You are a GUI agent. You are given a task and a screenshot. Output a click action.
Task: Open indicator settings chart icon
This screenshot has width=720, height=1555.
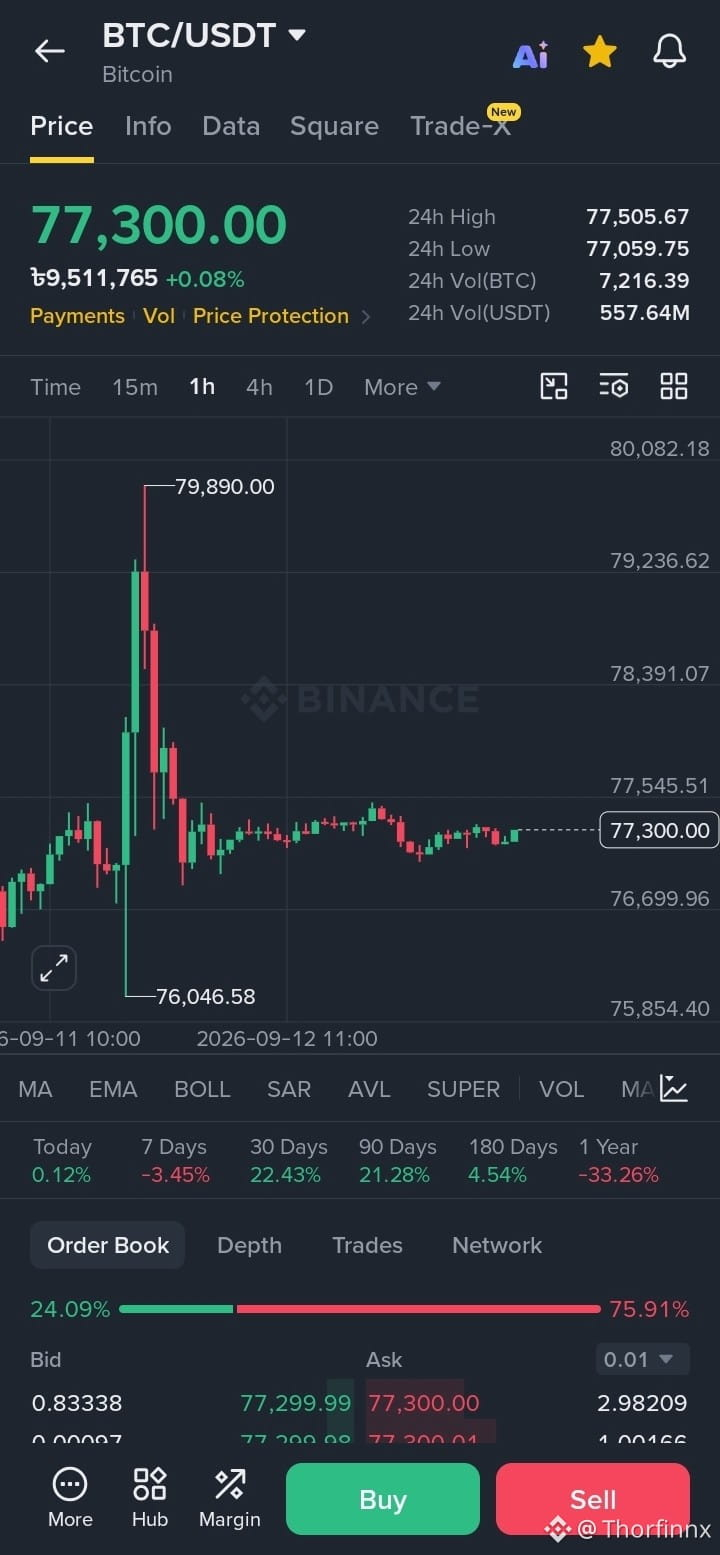[674, 1088]
